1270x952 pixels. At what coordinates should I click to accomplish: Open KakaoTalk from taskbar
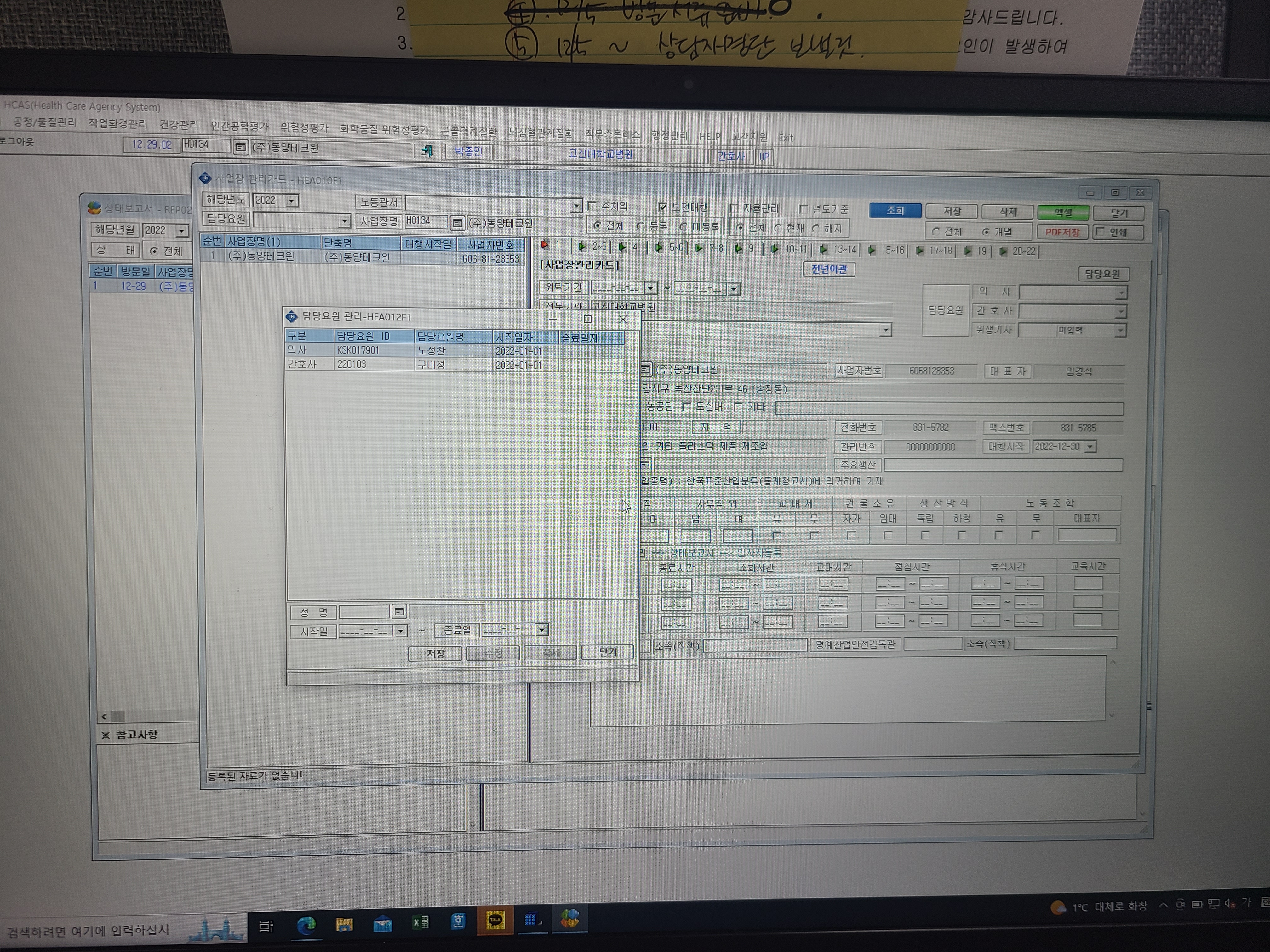[x=495, y=921]
